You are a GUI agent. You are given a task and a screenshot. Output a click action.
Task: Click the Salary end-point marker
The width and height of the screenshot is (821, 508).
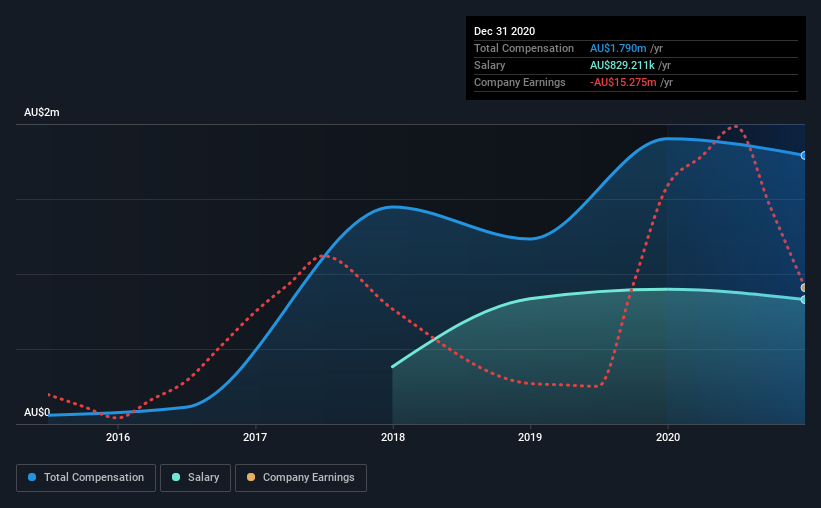804,300
